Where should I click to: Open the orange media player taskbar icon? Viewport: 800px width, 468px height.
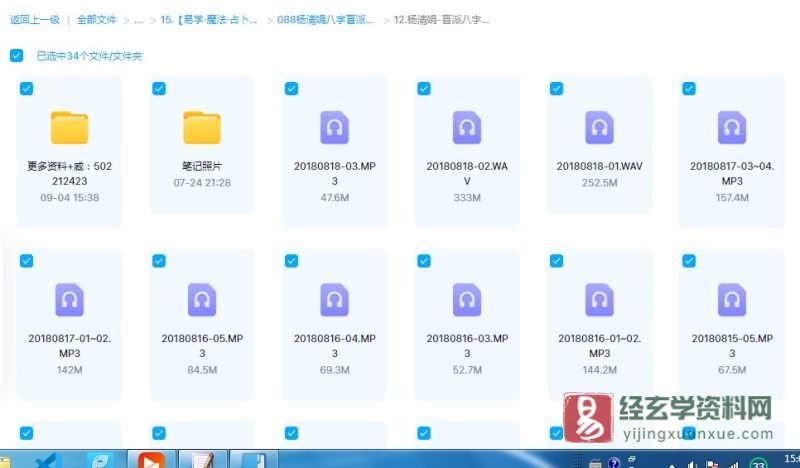click(151, 461)
